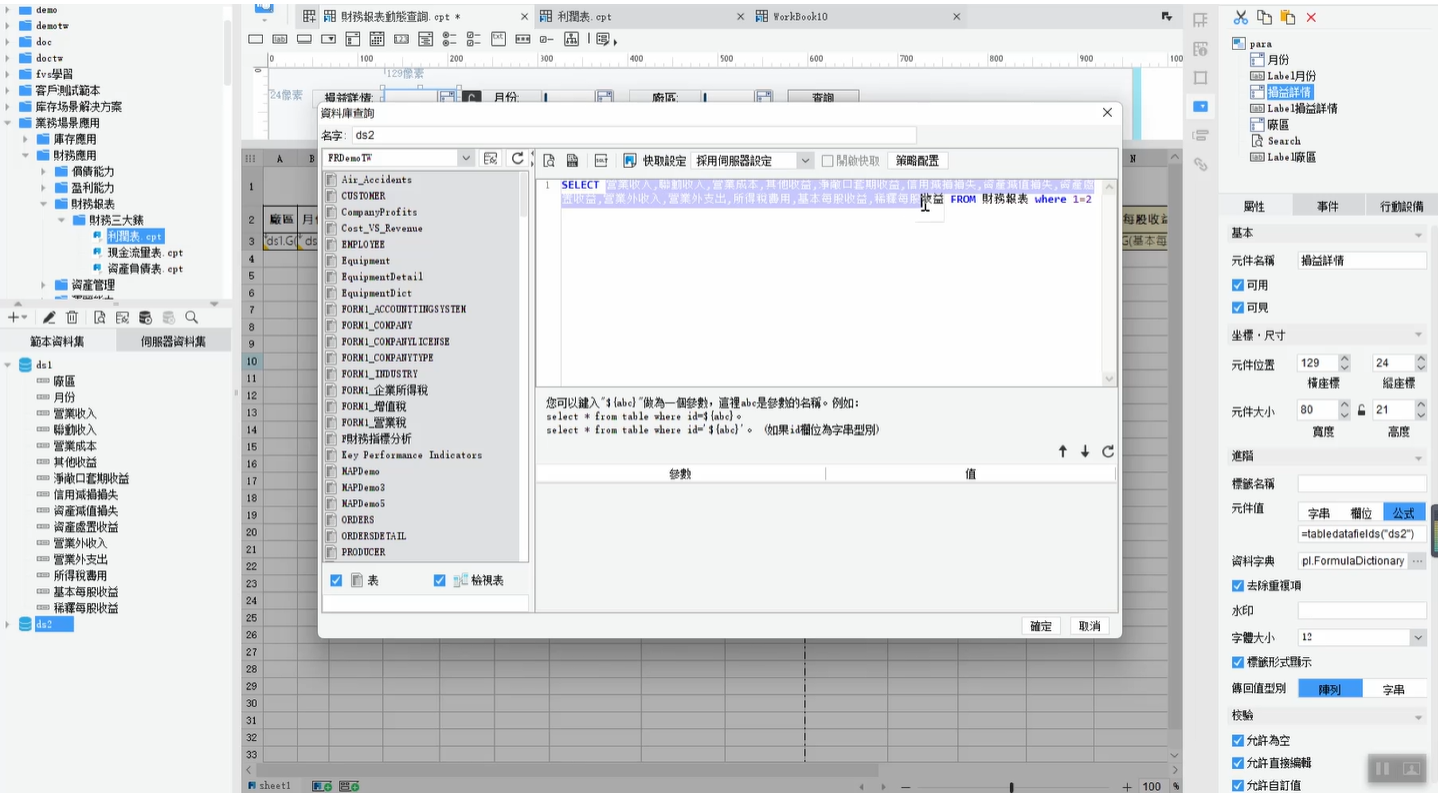
Task: Click the magnifier search icon in dataset toolbar
Action: [x=191, y=317]
